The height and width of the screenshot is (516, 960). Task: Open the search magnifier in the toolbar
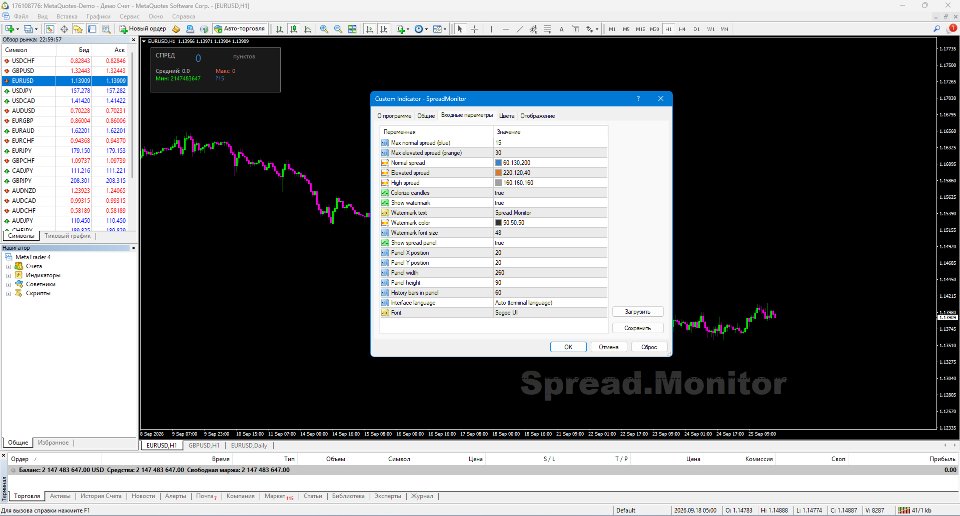937,29
